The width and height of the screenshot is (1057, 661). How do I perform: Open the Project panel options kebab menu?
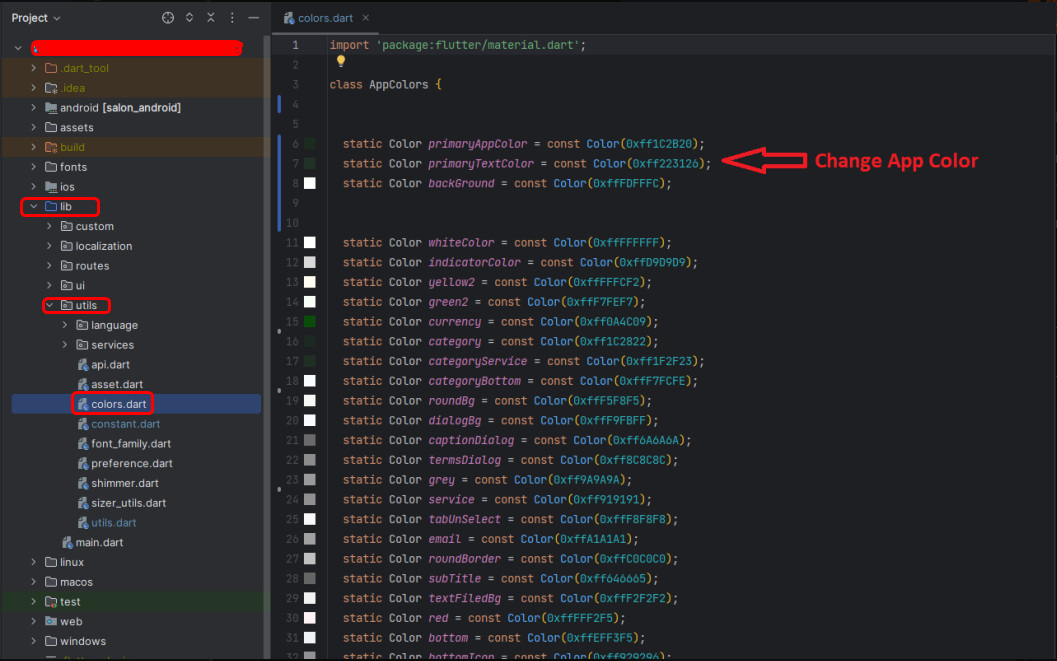tap(231, 18)
